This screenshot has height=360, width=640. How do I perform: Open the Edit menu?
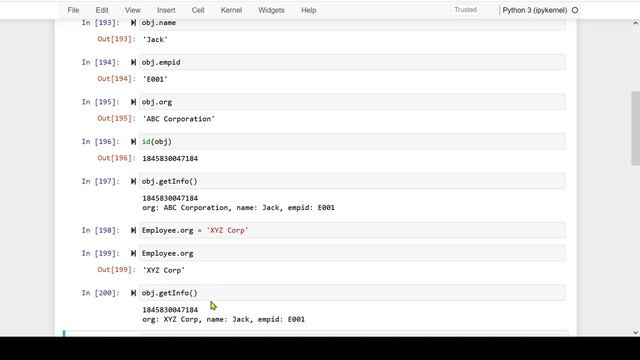102,10
